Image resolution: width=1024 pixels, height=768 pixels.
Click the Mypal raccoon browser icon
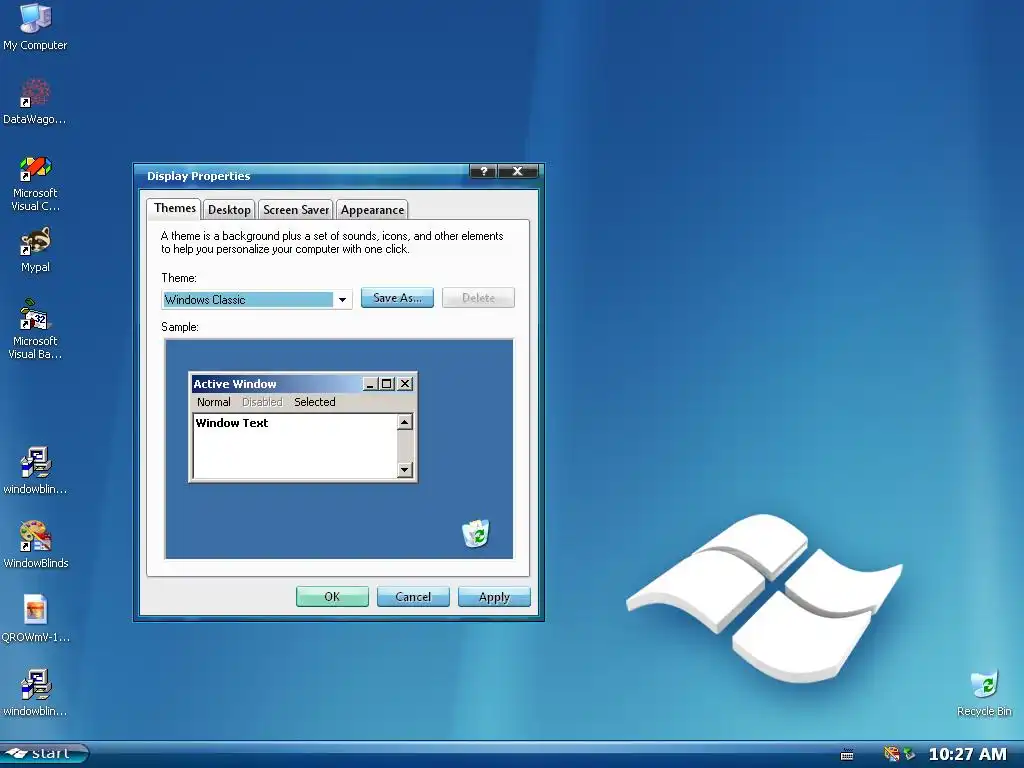tap(35, 249)
